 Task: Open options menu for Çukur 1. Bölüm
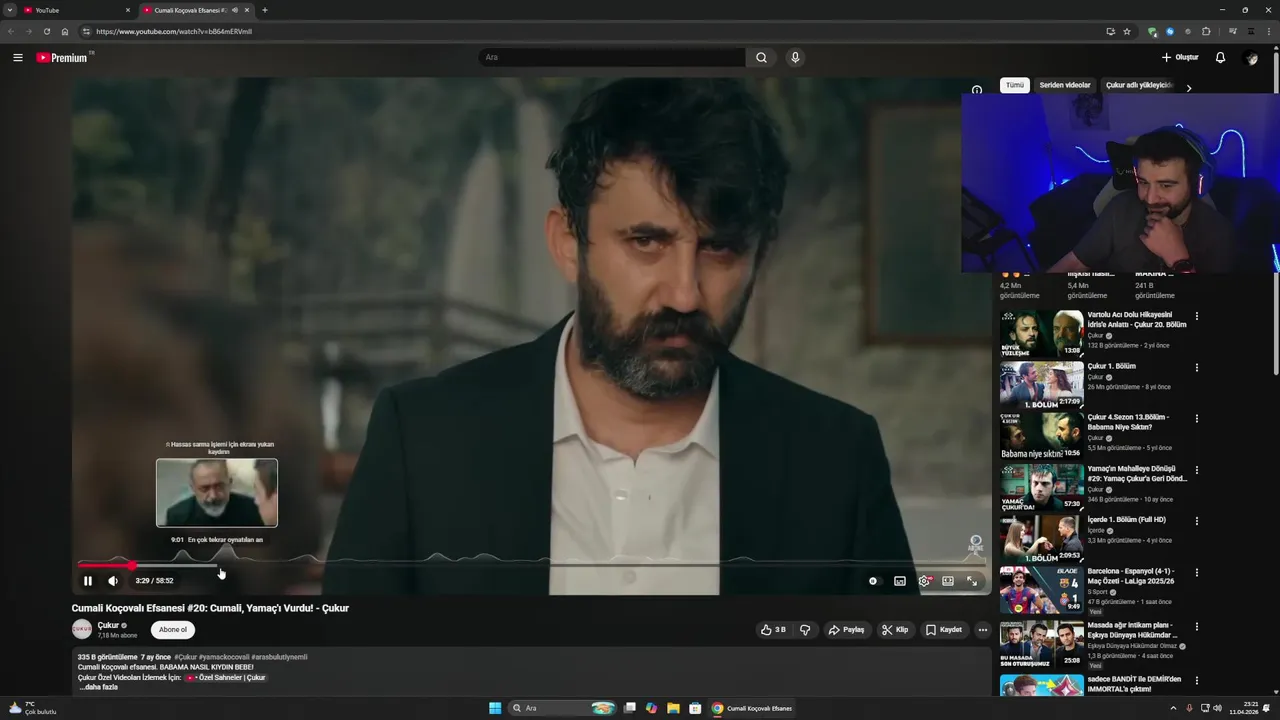1196,367
